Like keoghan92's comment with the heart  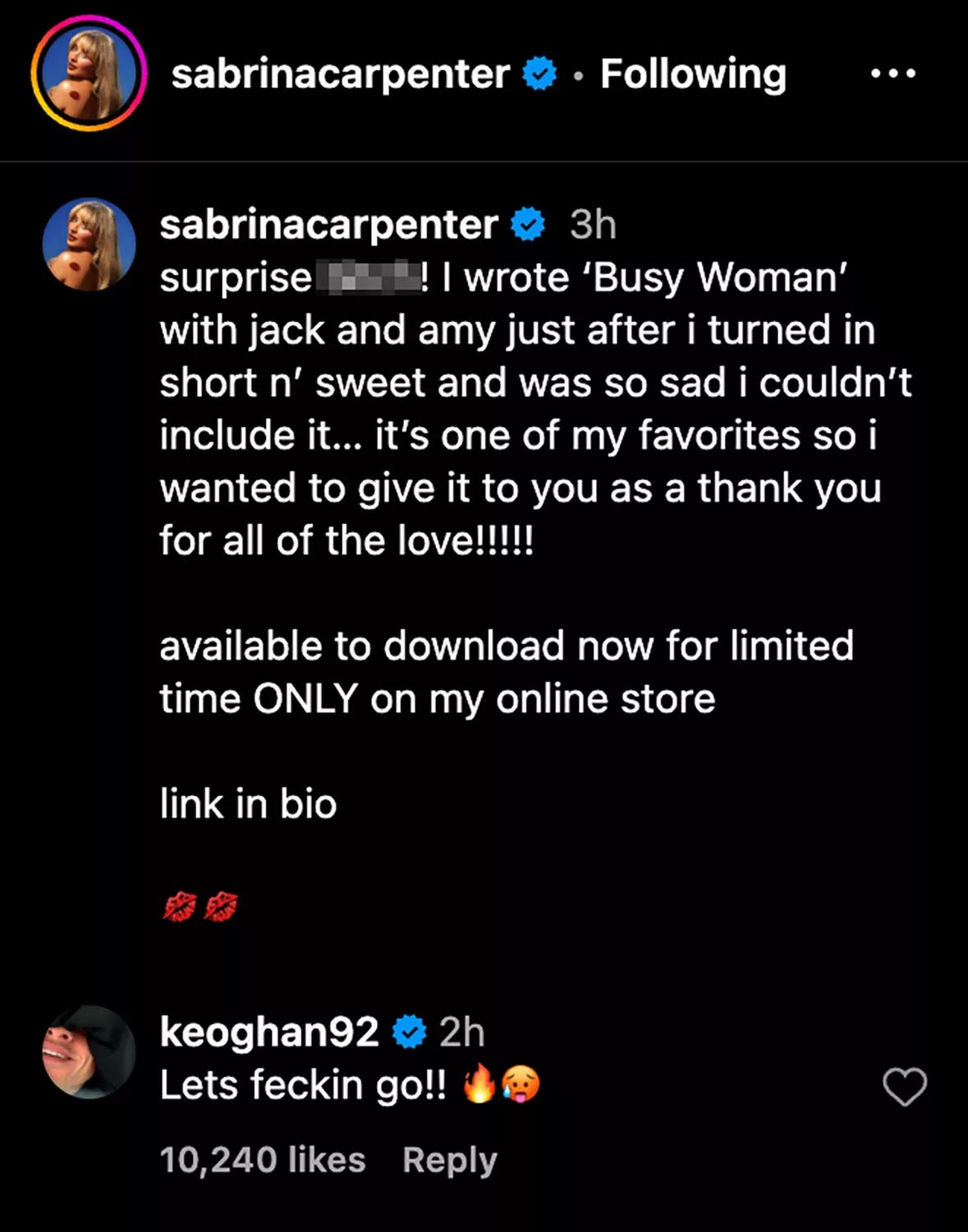click(904, 1087)
